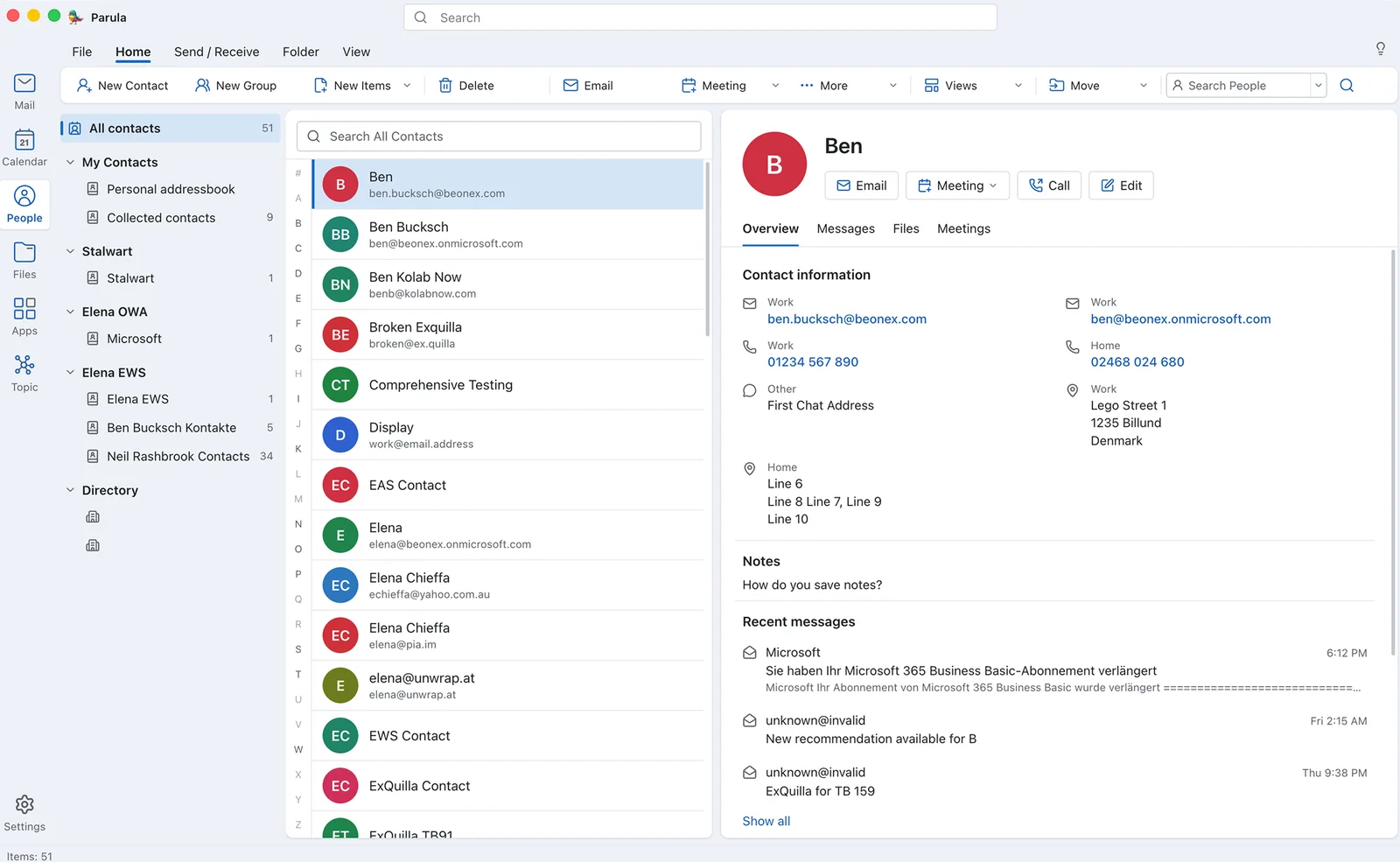Open the Calendar section in sidebar
This screenshot has width=1400, height=862.
tap(24, 148)
